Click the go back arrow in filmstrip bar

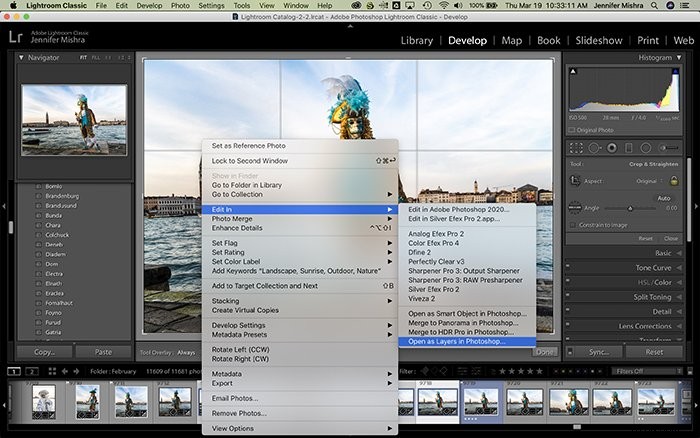pyautogui.click(x=65, y=371)
